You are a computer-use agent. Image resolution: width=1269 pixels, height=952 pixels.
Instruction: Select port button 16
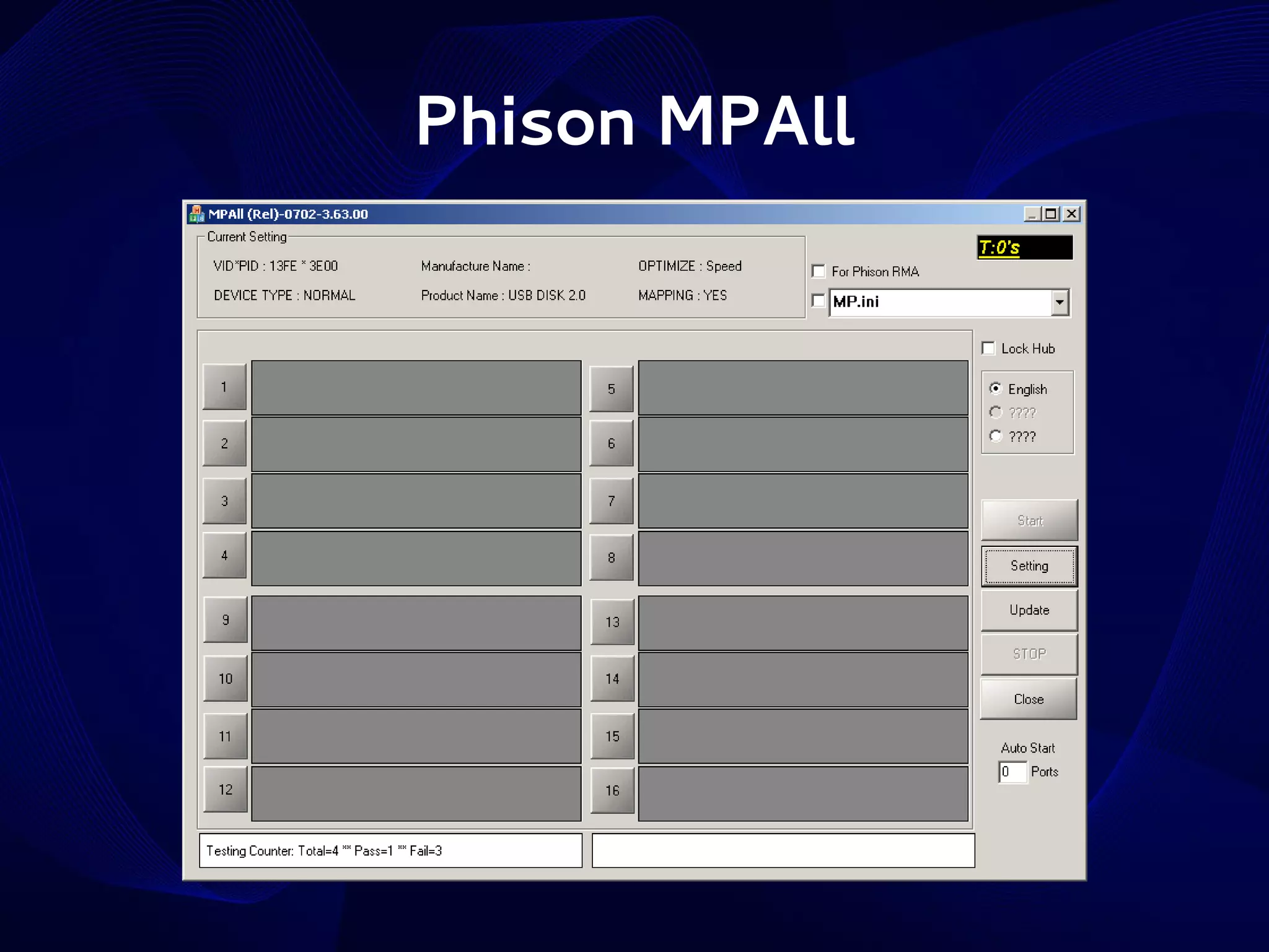[x=612, y=790]
